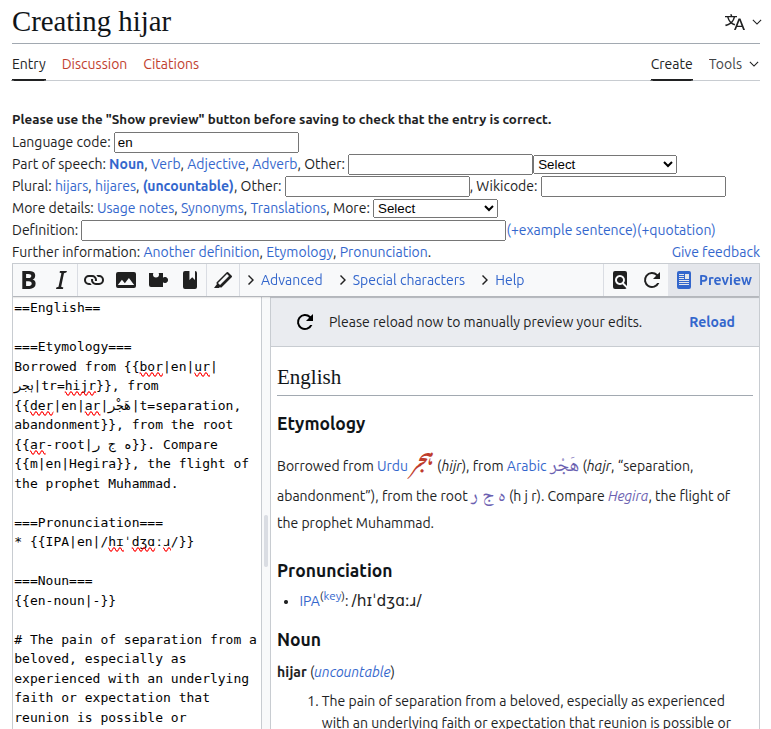The image size is (771, 729).
Task: Click the Other plural input field
Action: pyautogui.click(x=378, y=187)
